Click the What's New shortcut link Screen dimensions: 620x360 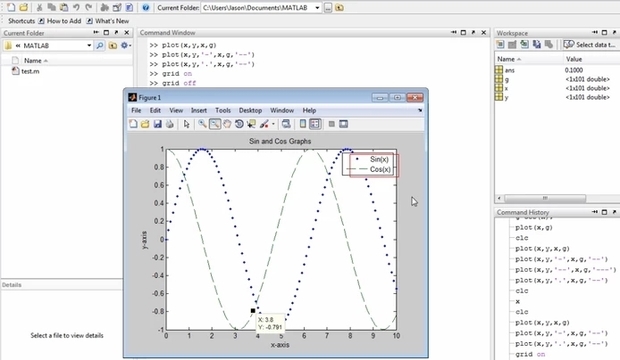click(x=108, y=21)
